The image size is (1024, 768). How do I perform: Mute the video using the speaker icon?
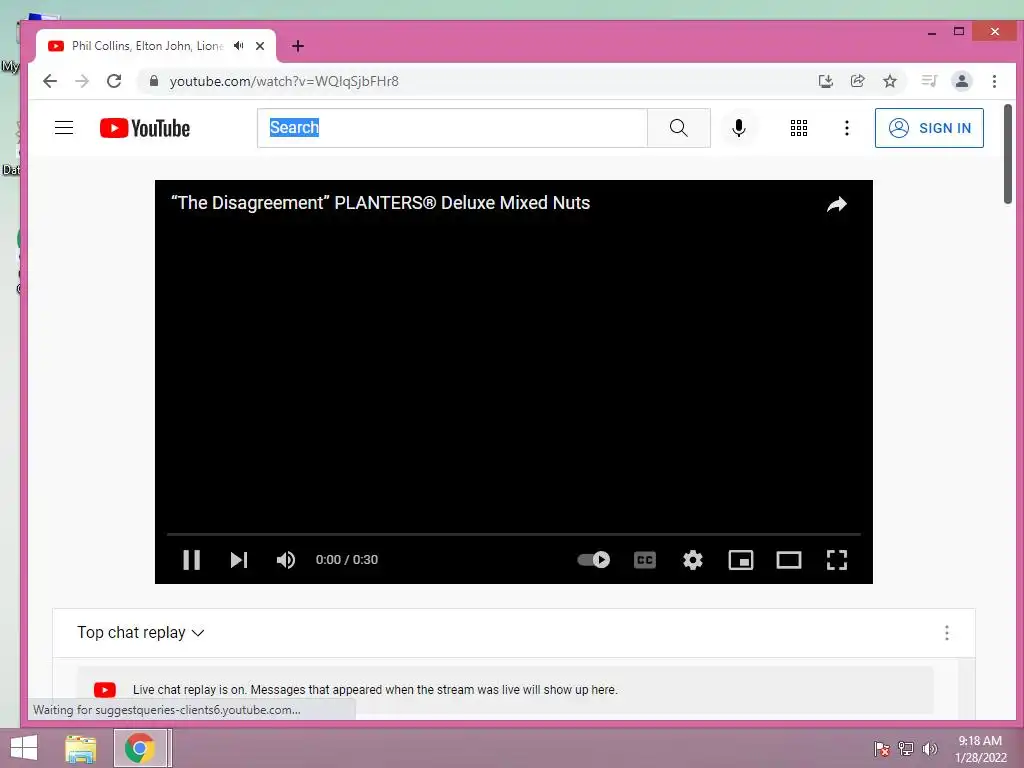(x=286, y=560)
